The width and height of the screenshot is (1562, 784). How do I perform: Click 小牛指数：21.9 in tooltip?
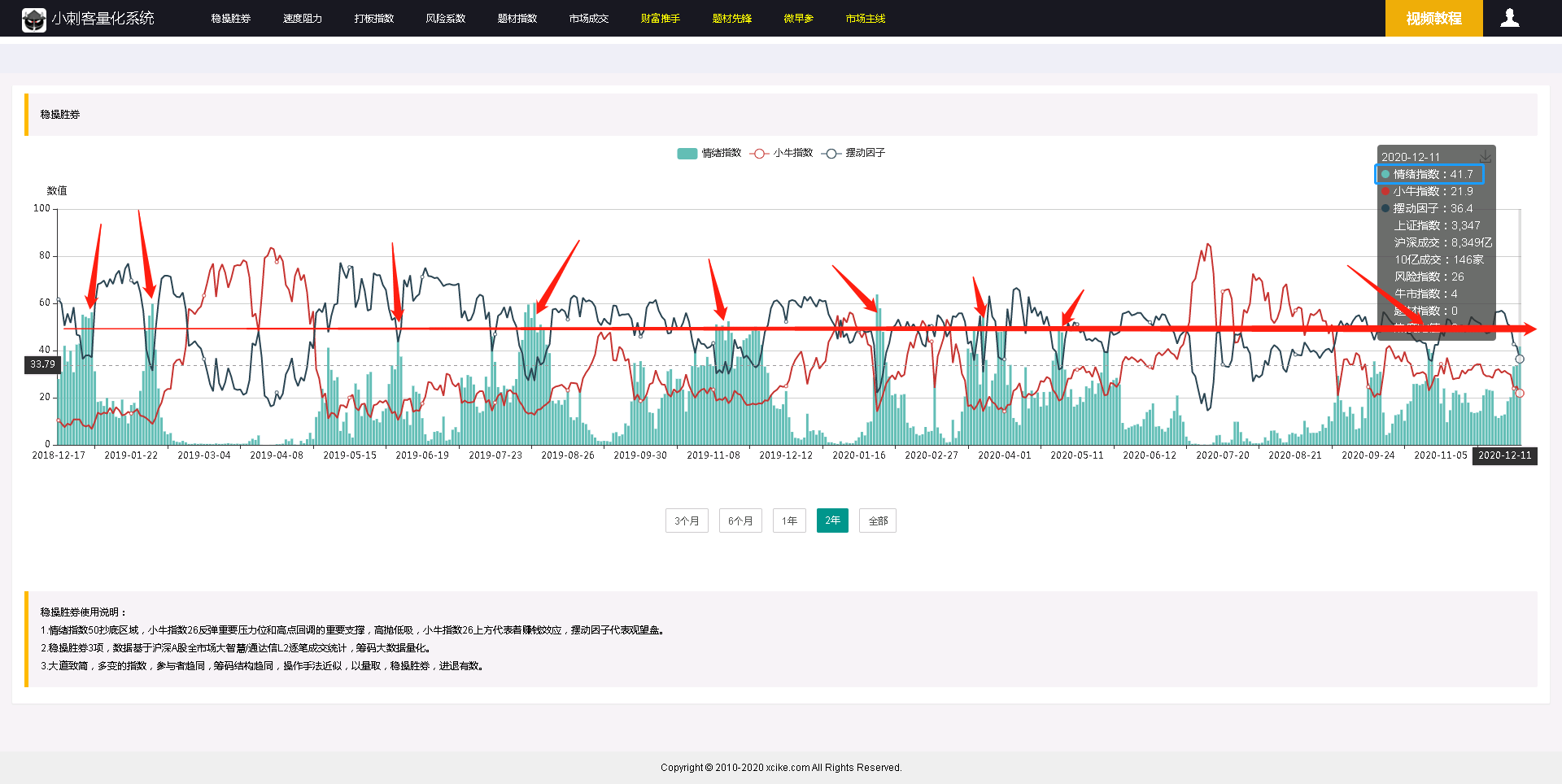tap(1427, 191)
